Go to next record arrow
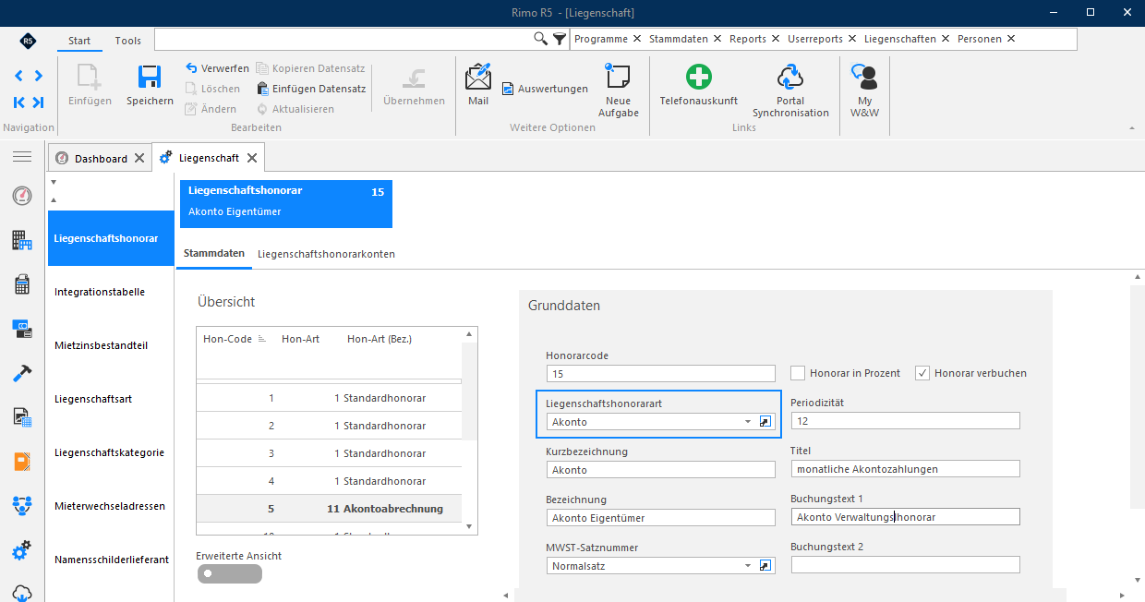Viewport: 1145px width, 602px height. (39, 75)
